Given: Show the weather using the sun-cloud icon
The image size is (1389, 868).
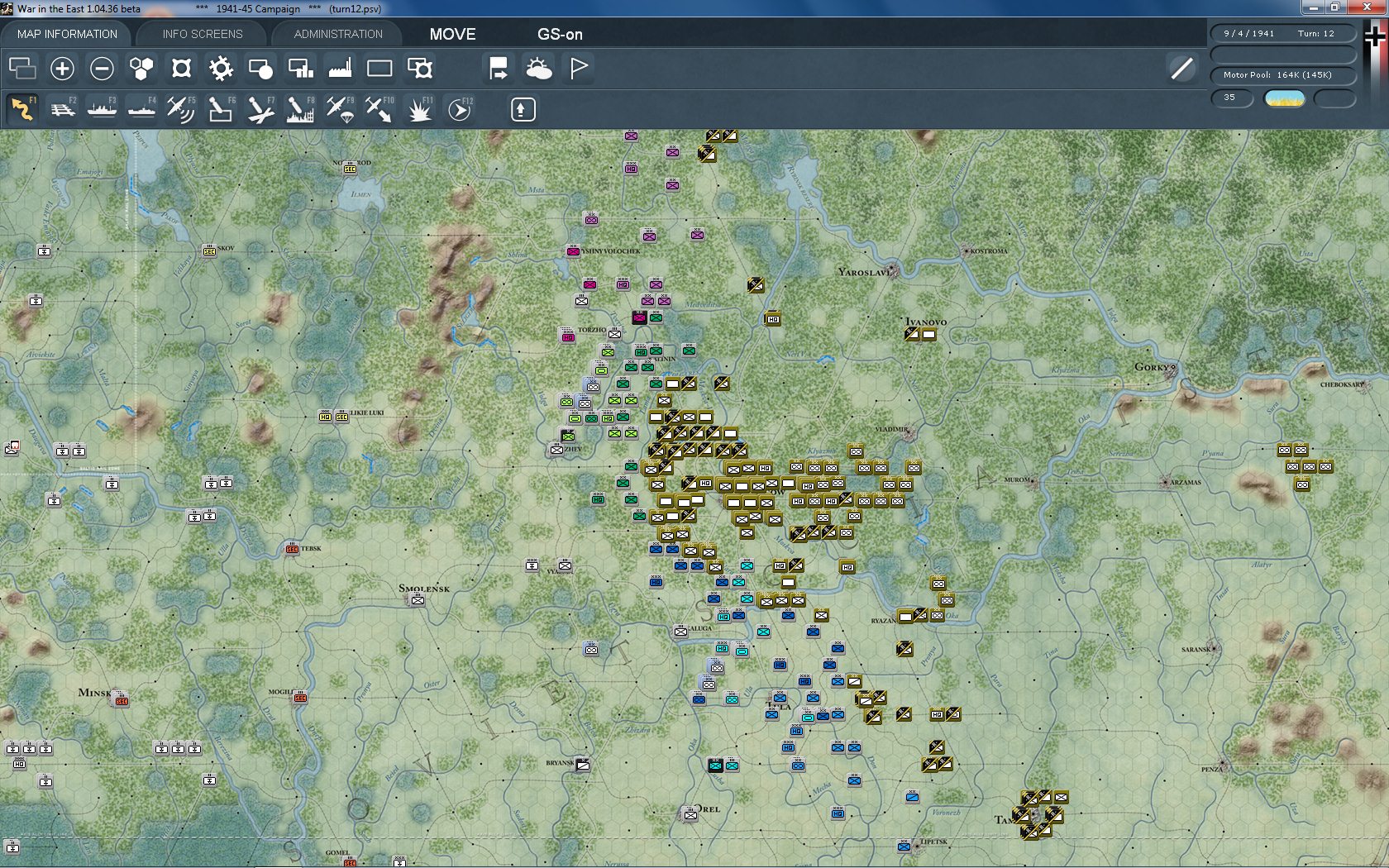Looking at the screenshot, I should [x=539, y=69].
